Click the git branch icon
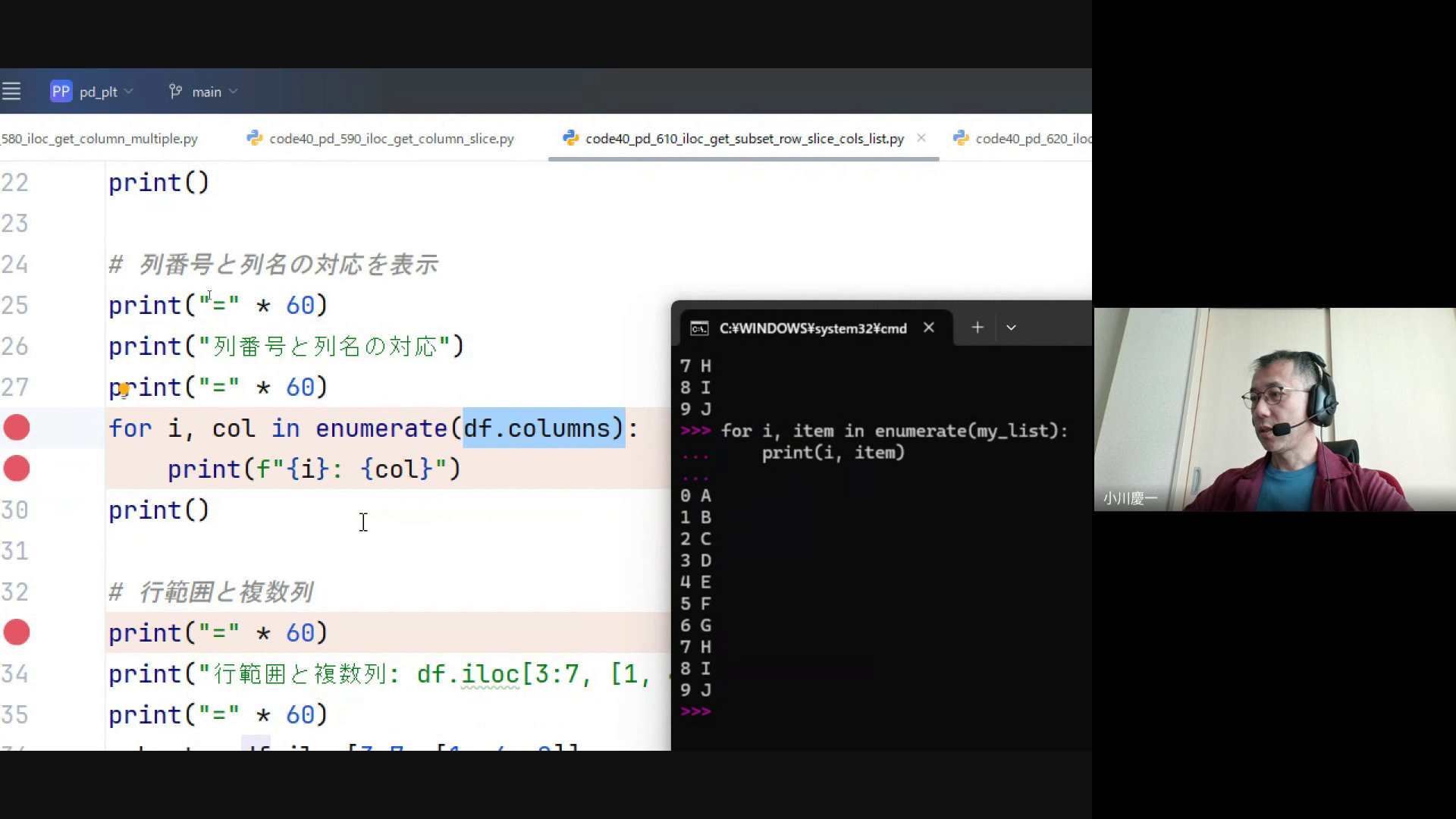Viewport: 1456px width, 819px height. [175, 92]
